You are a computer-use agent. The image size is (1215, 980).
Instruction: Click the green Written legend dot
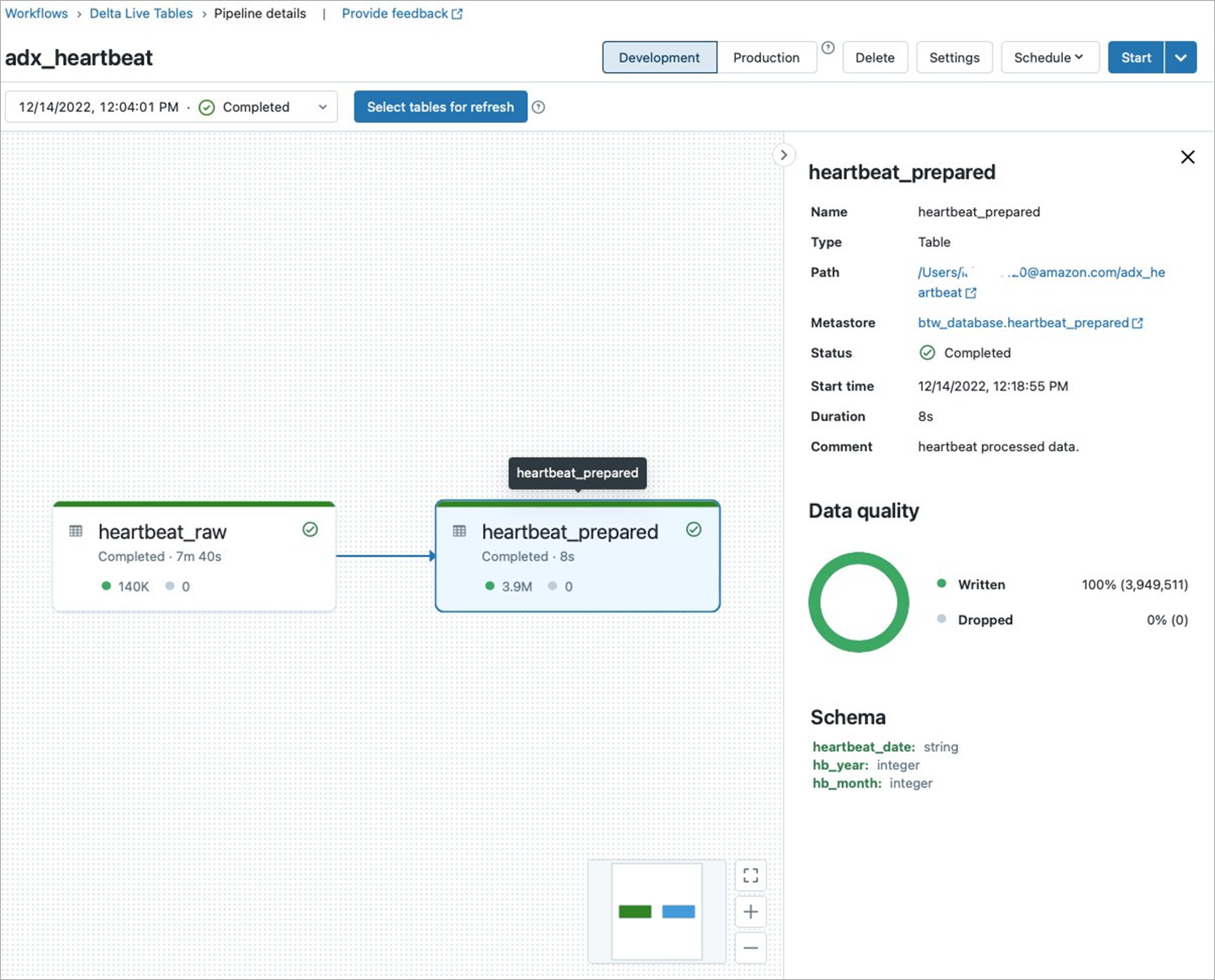pos(942,584)
